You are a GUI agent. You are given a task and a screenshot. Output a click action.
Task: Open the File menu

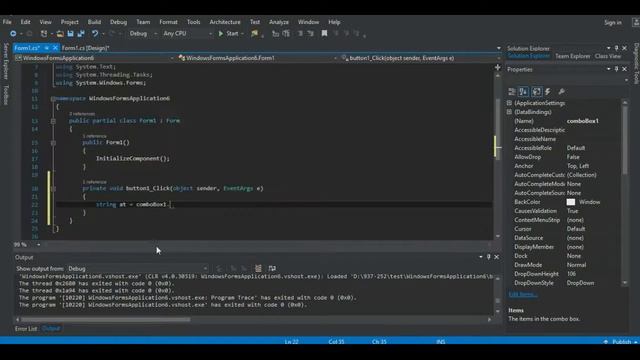click(x=7, y=22)
